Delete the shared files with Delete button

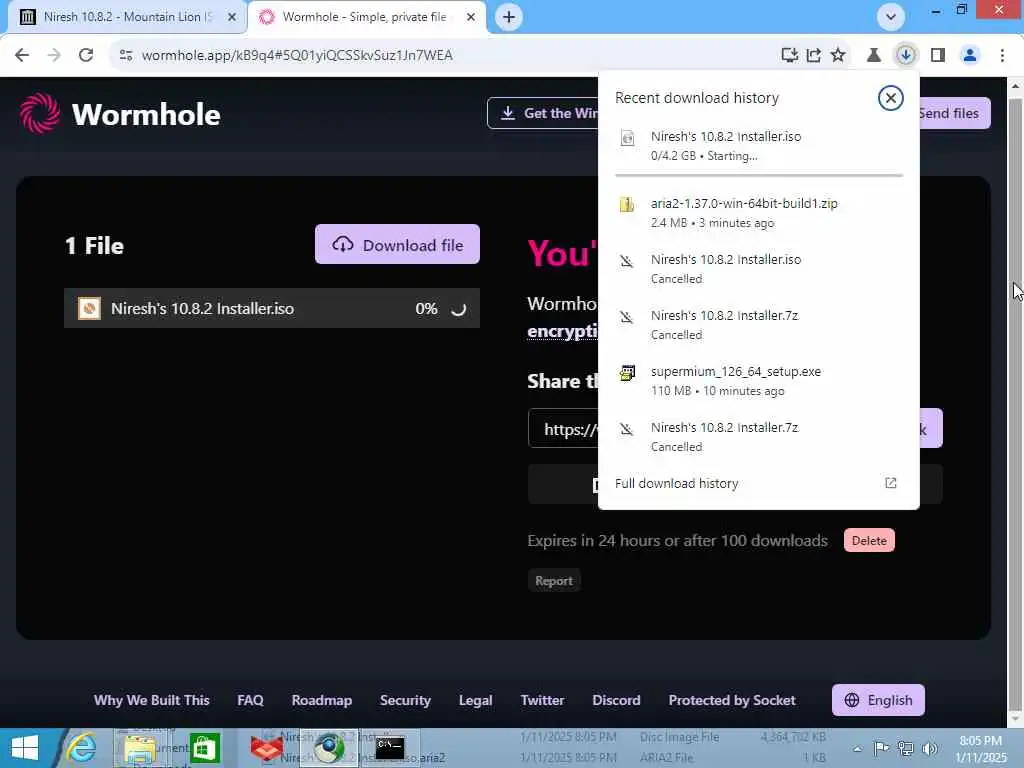pyautogui.click(x=869, y=540)
